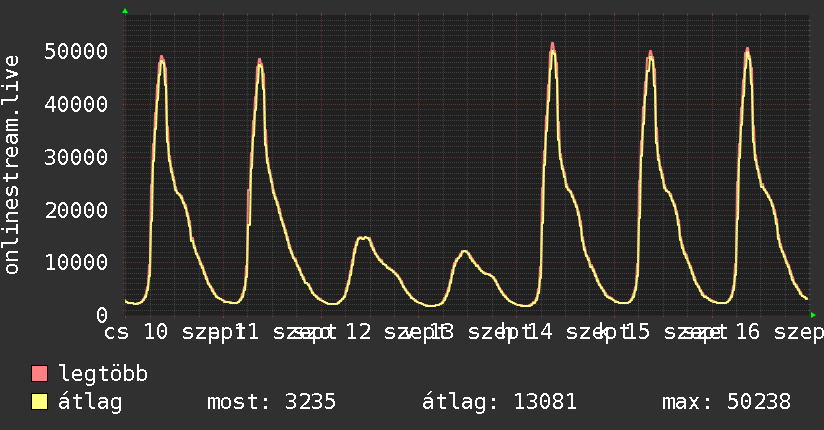Click the 30000 y-axis label
824x430 pixels.
coord(76,157)
